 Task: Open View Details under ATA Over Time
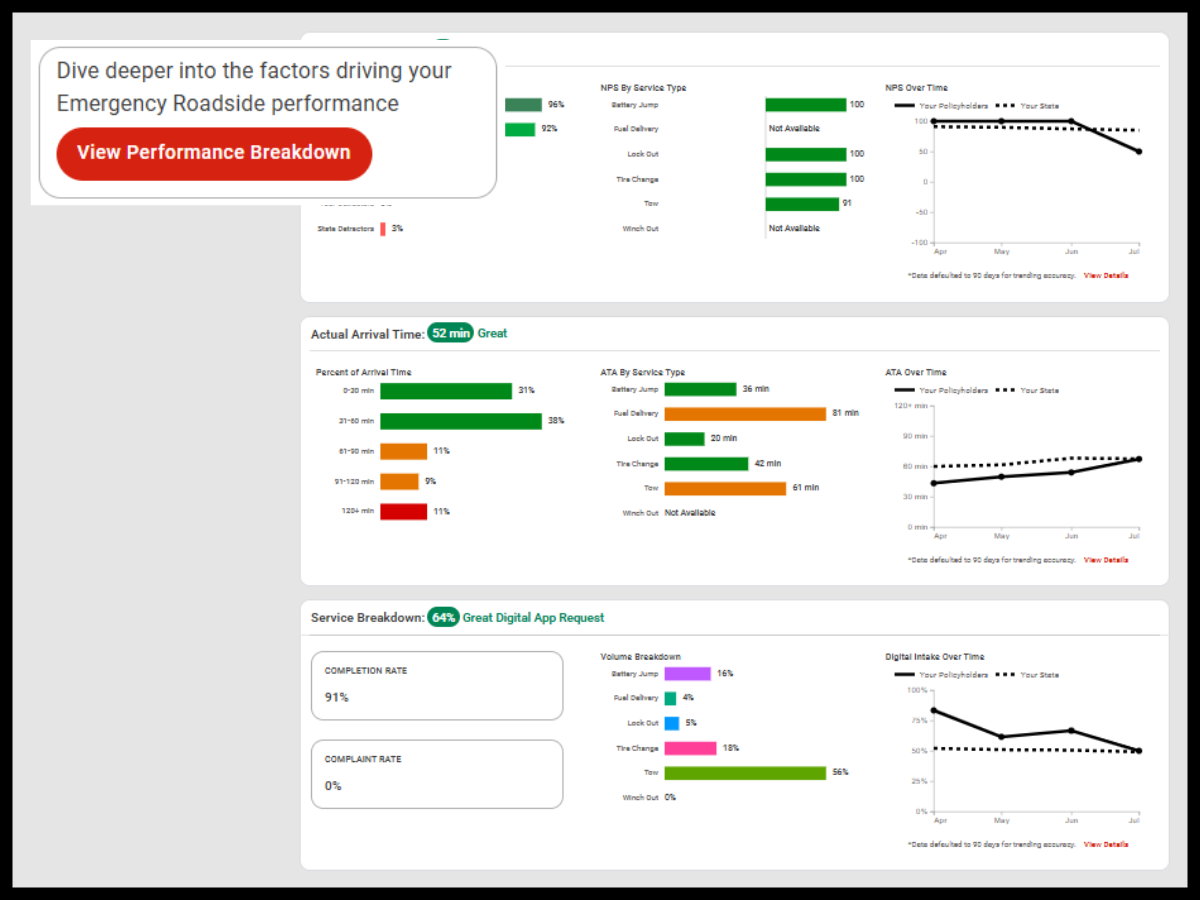click(x=1105, y=558)
